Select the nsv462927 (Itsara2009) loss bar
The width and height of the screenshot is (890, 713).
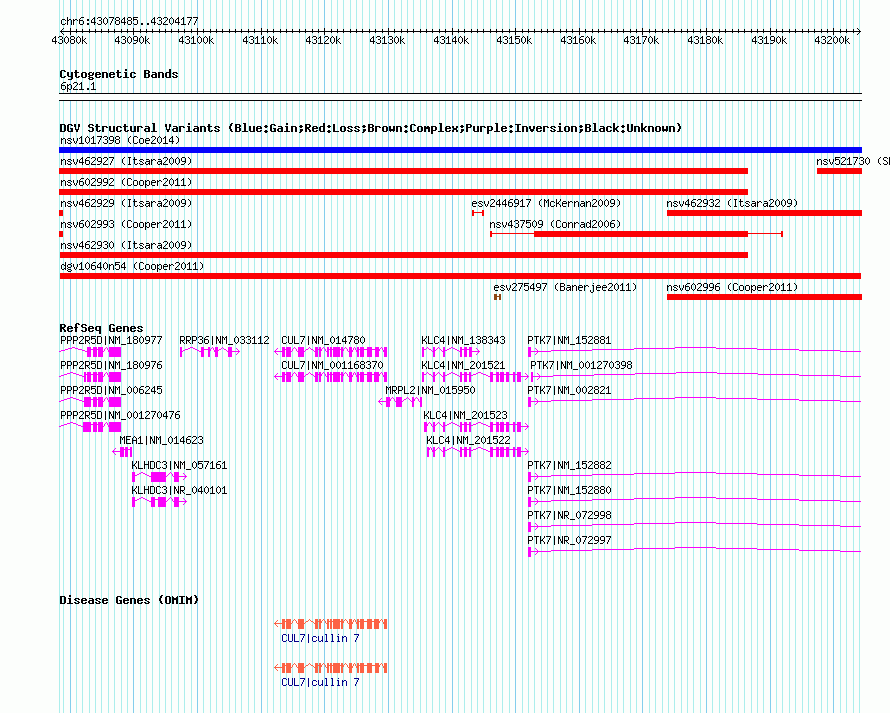[404, 171]
